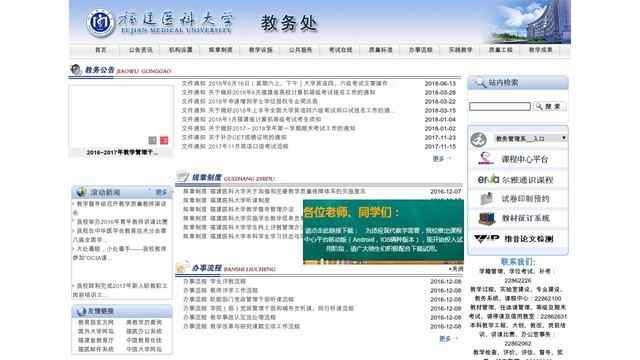The width and height of the screenshot is (640, 360).
Task: Click the magnifier icon beside 站内检索
Action: 481,83
